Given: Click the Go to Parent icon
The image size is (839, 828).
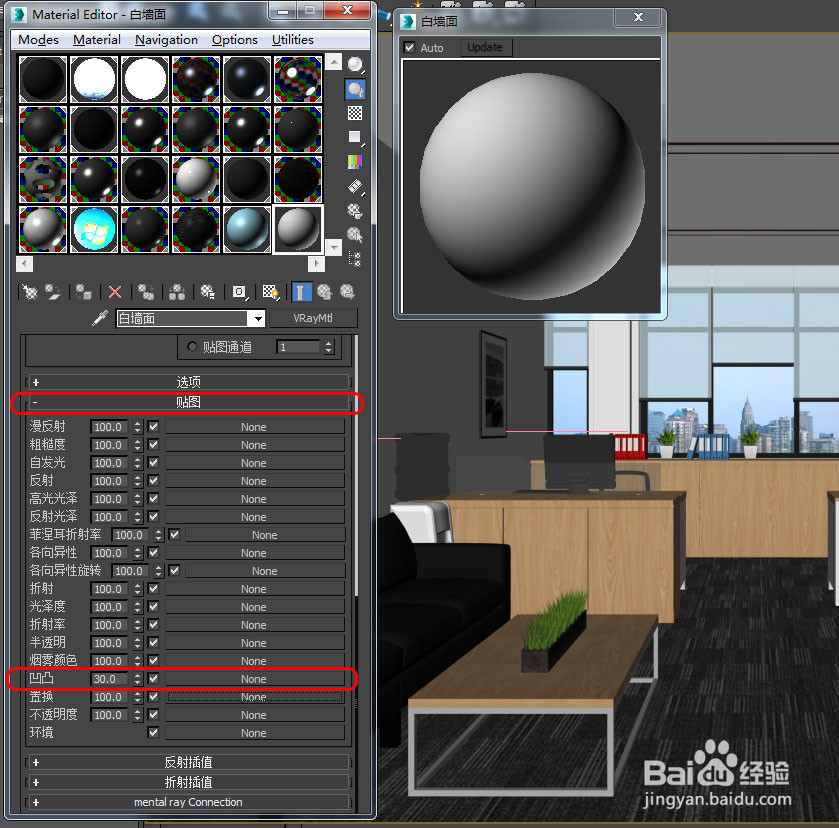Looking at the screenshot, I should pyautogui.click(x=324, y=292).
